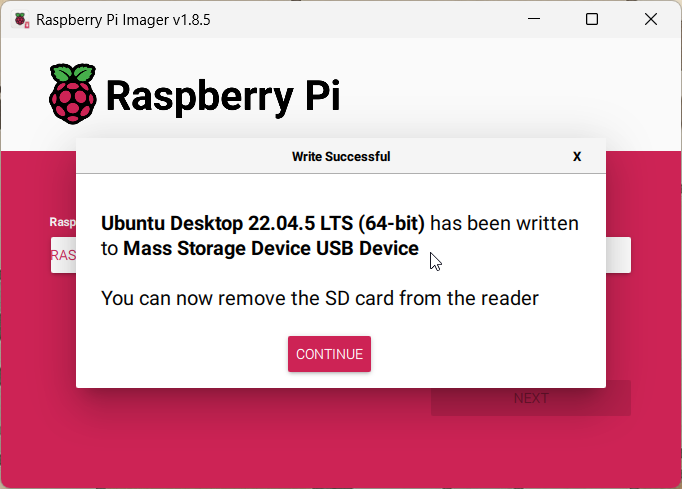The width and height of the screenshot is (682, 489).
Task: Click the large Raspberry Pi heading text
Action: coord(222,95)
